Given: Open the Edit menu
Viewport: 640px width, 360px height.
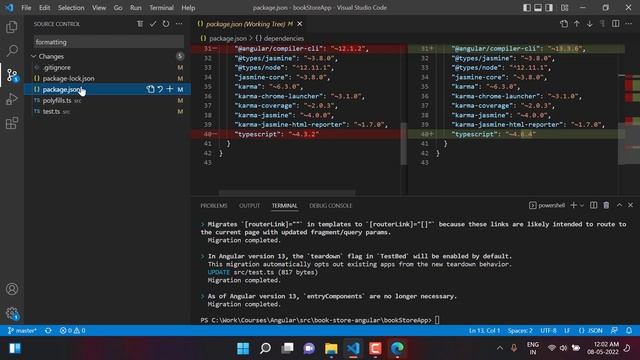Looking at the screenshot, I should (x=44, y=8).
